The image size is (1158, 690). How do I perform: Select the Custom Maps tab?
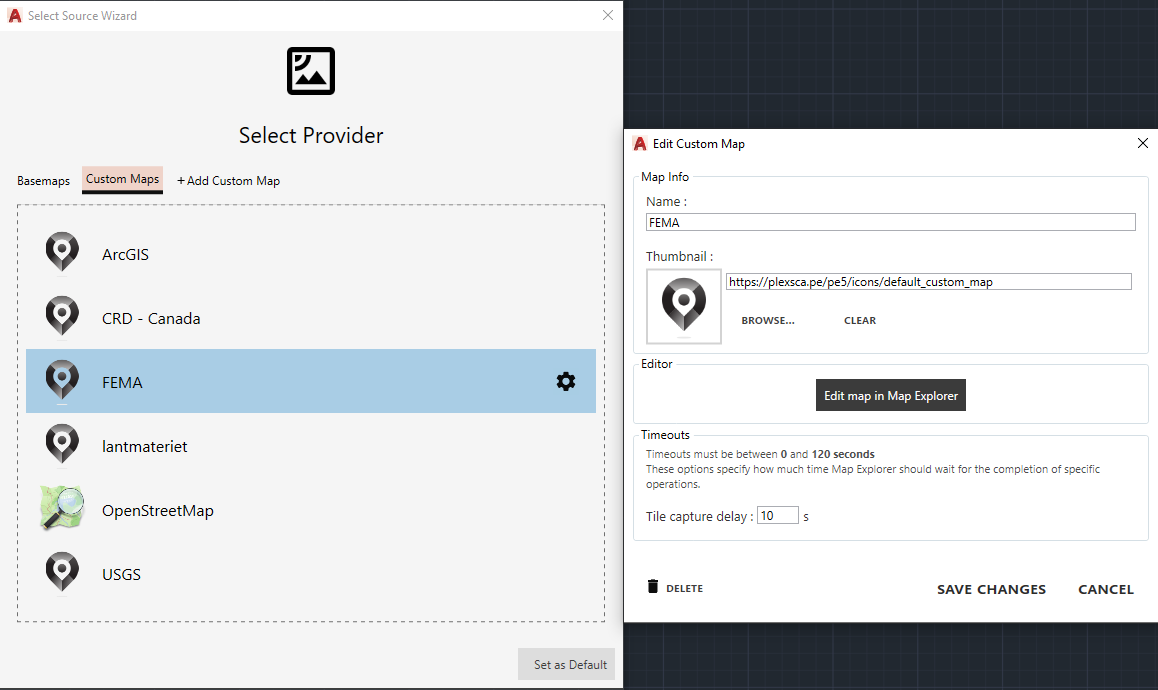[123, 180]
